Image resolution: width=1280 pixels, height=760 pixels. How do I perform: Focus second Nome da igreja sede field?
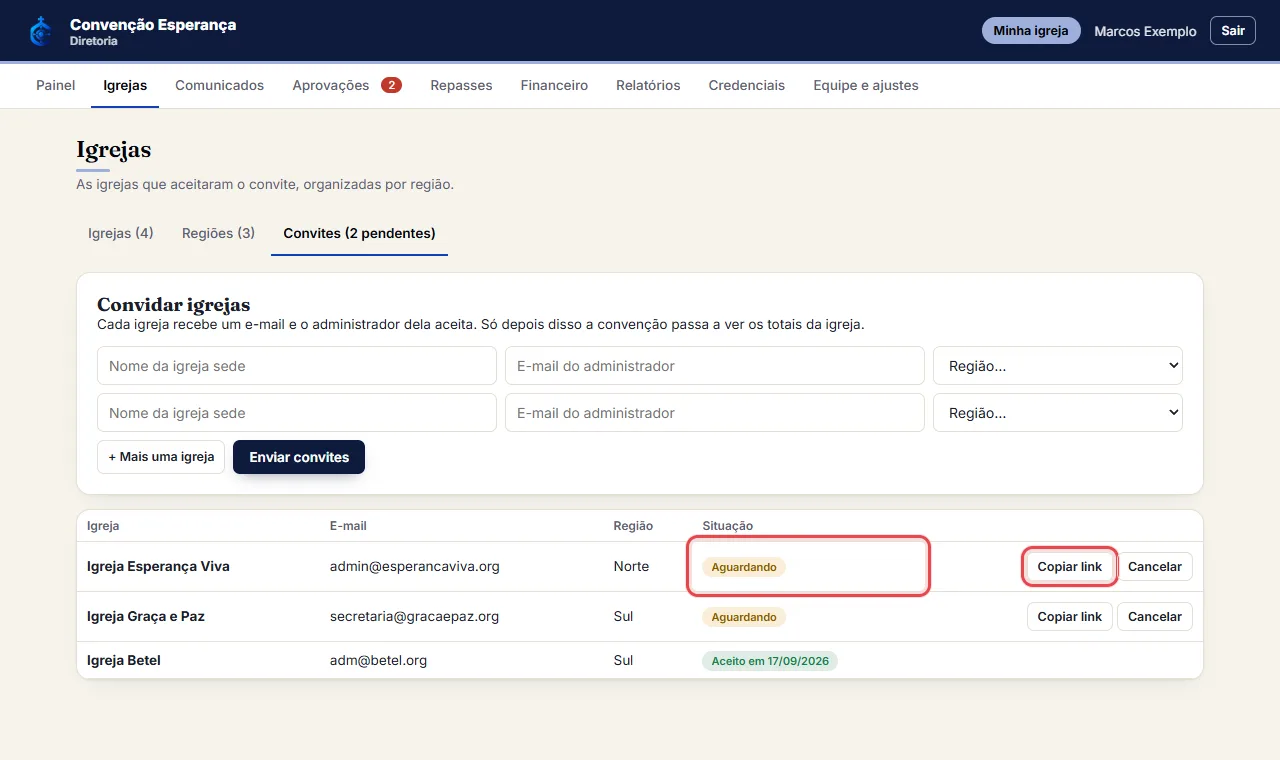pyautogui.click(x=297, y=413)
